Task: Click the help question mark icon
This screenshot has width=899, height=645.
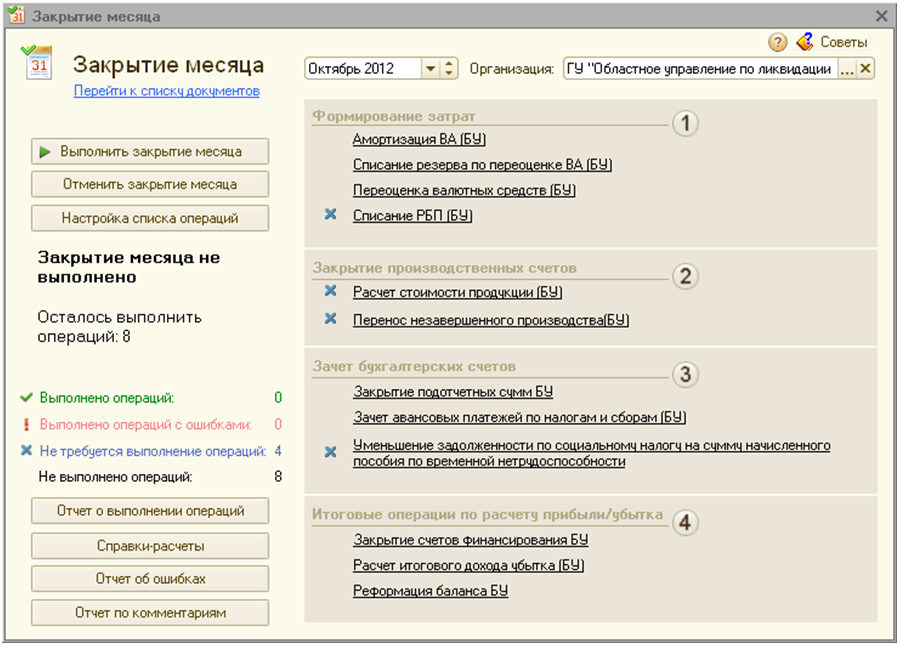Action: [x=777, y=42]
